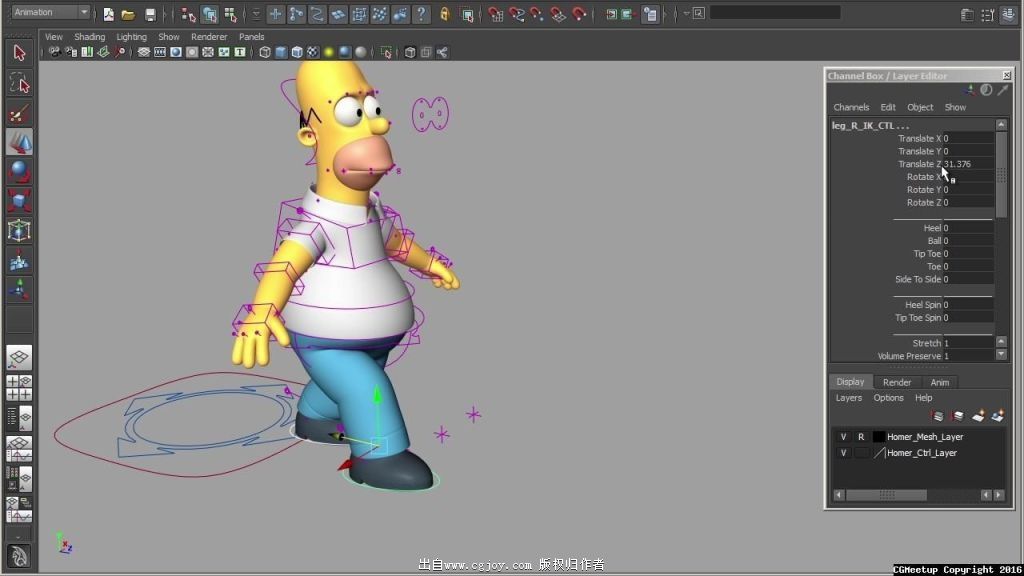Select the Stretch attribute label

pyautogui.click(x=927, y=344)
